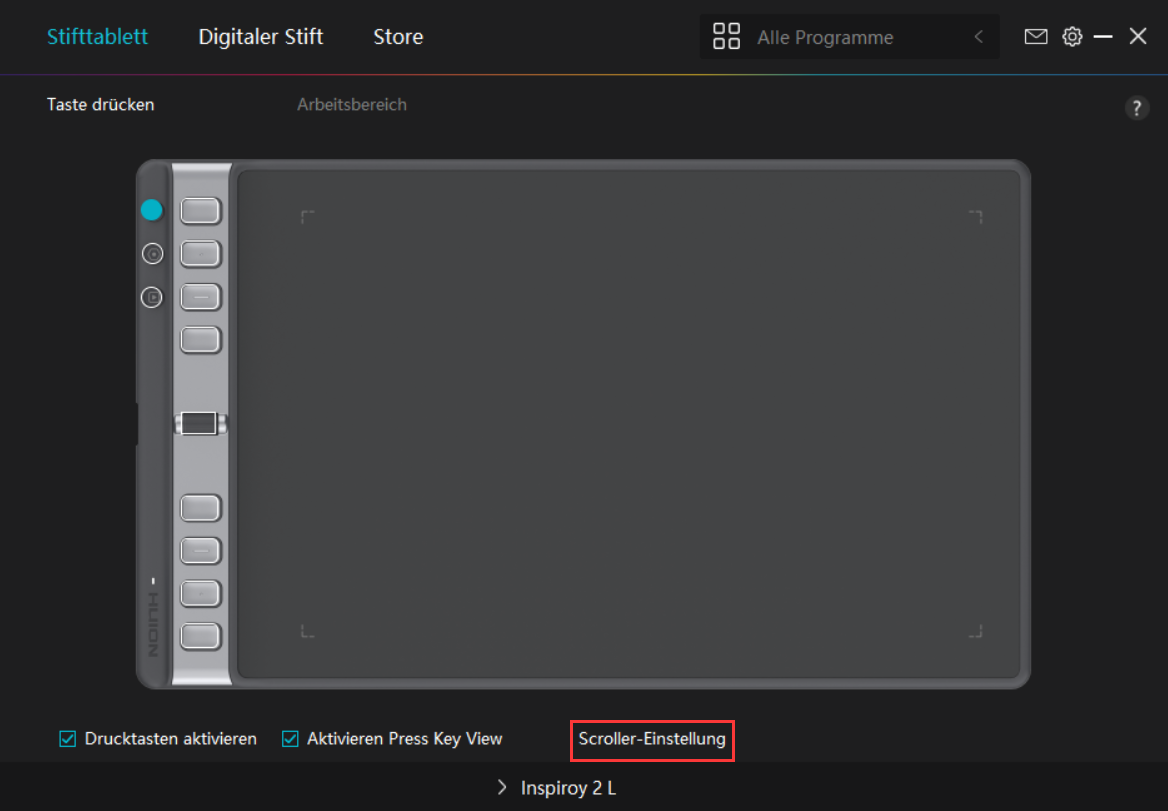This screenshot has width=1168, height=811.
Task: Open the settings gear icon
Action: coord(1072,37)
